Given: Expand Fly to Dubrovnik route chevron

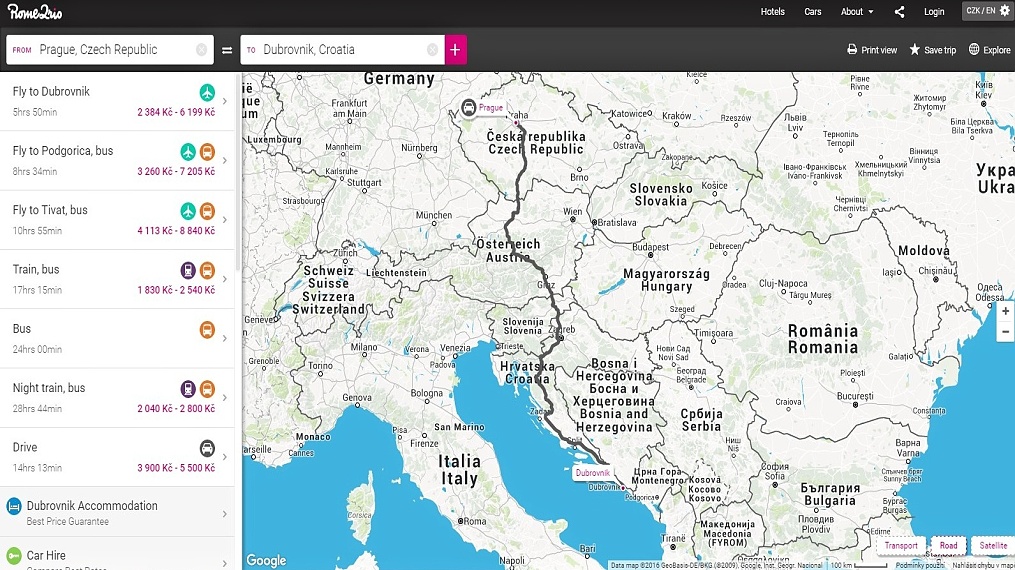Looking at the screenshot, I should point(225,101).
